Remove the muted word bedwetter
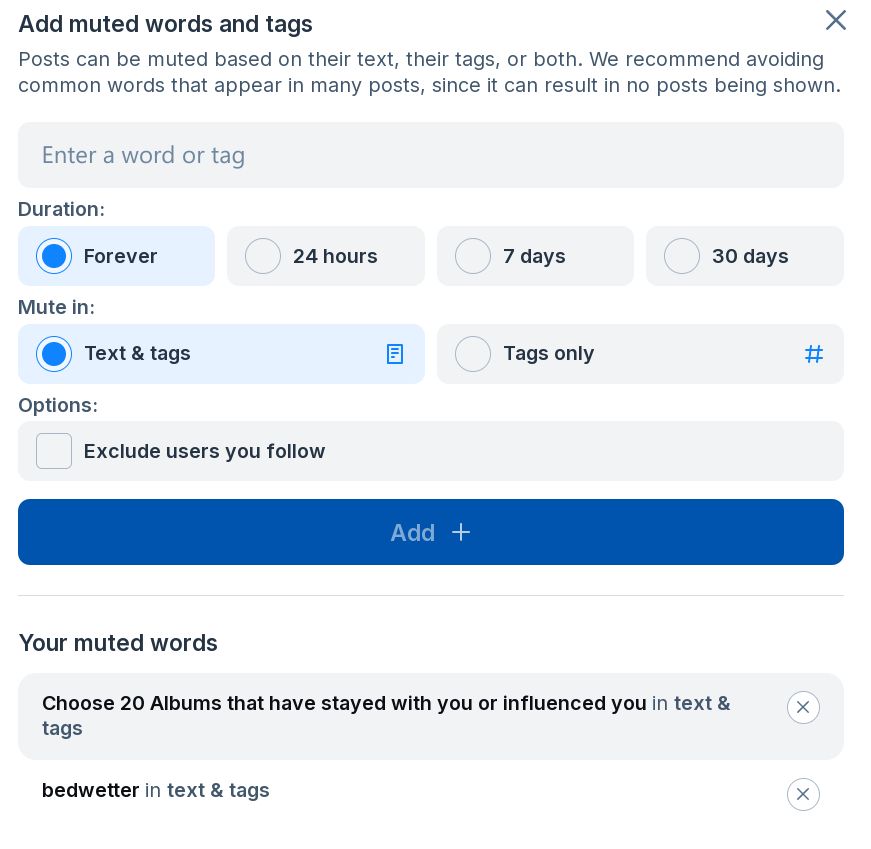 [x=803, y=794]
